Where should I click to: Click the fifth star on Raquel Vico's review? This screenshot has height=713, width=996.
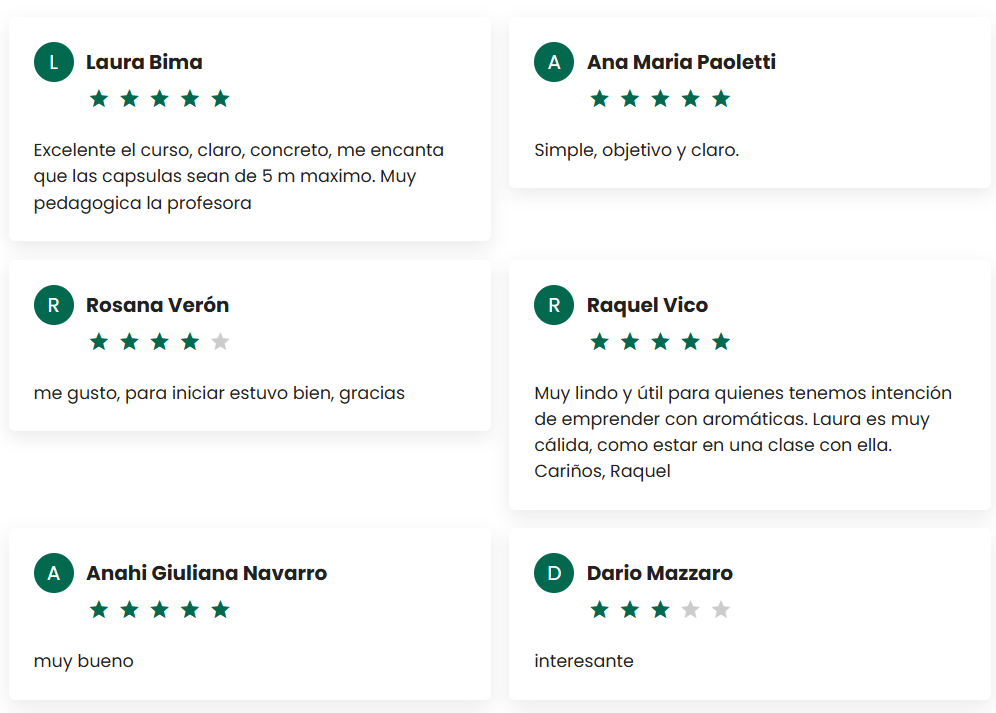coord(721,342)
